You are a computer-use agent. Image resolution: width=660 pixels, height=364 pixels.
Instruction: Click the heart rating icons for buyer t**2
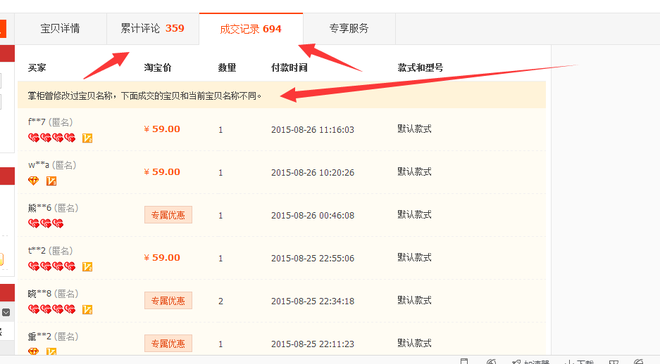coord(52,266)
